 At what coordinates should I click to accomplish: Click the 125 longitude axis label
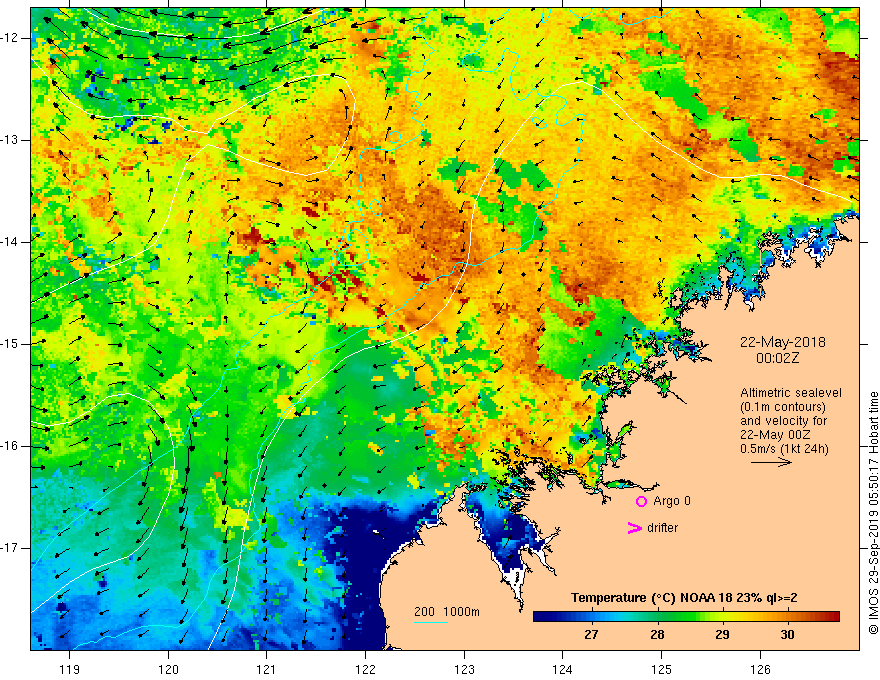click(x=662, y=669)
